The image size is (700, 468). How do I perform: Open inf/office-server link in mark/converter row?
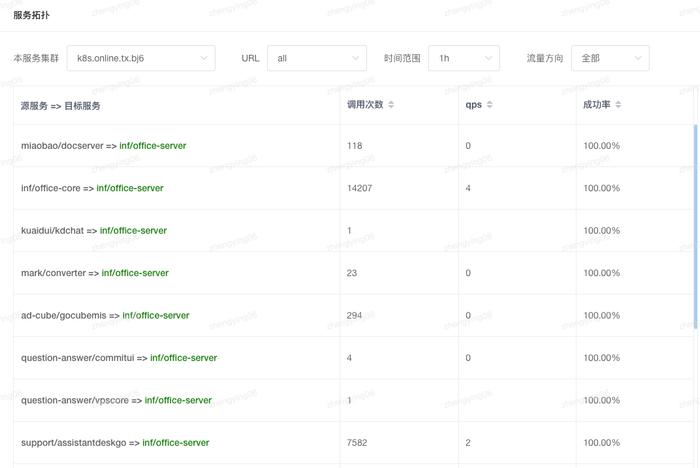pyautogui.click(x=135, y=273)
